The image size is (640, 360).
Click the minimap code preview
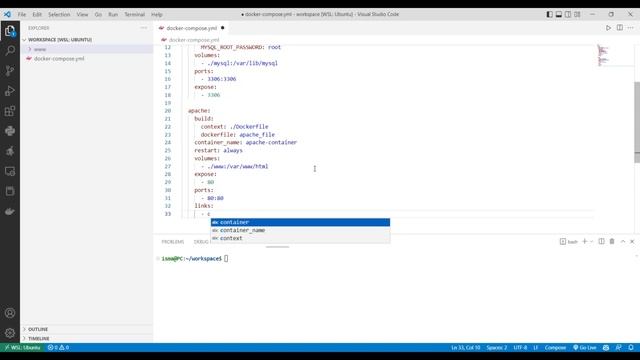603,56
